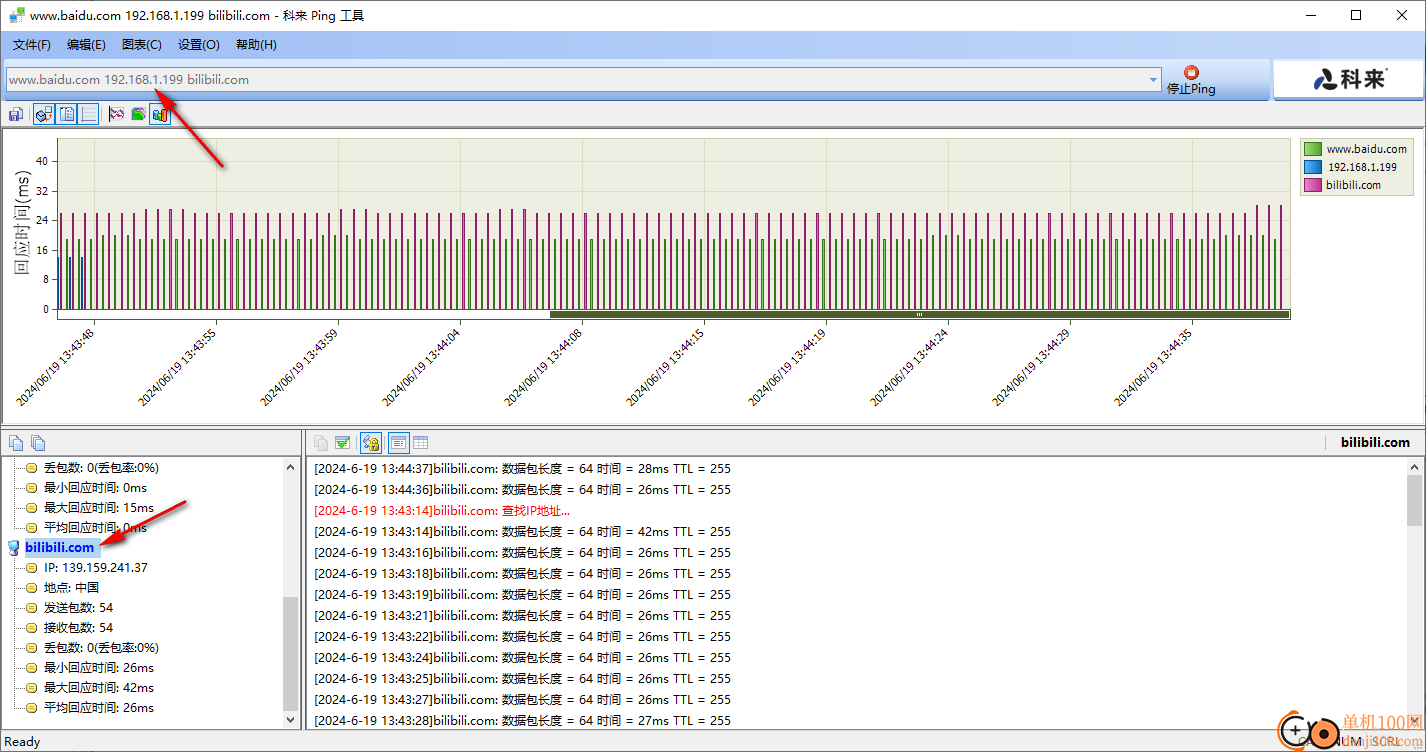Click the green www.baidu.com legend swatch
This screenshot has width=1426, height=752.
pyautogui.click(x=1312, y=149)
